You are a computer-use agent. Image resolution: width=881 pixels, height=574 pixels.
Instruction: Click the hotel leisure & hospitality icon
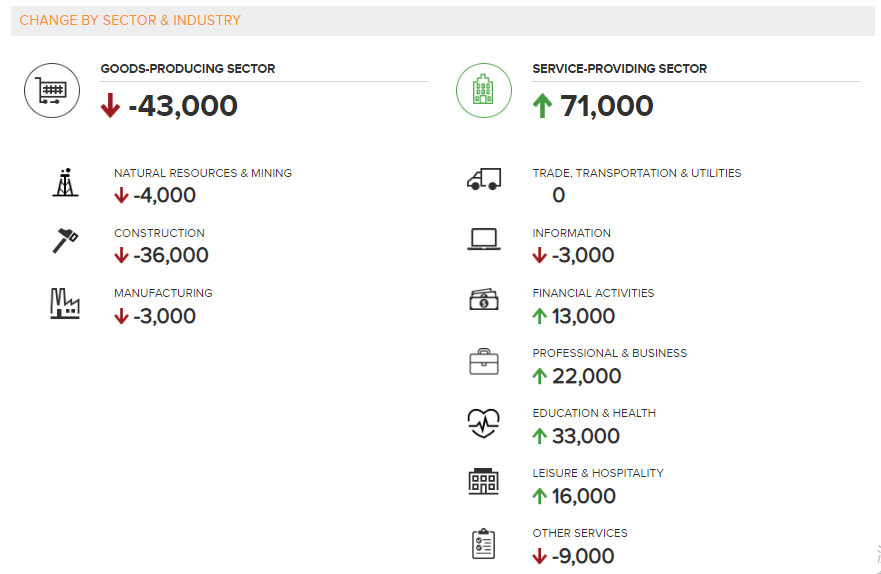pos(484,482)
